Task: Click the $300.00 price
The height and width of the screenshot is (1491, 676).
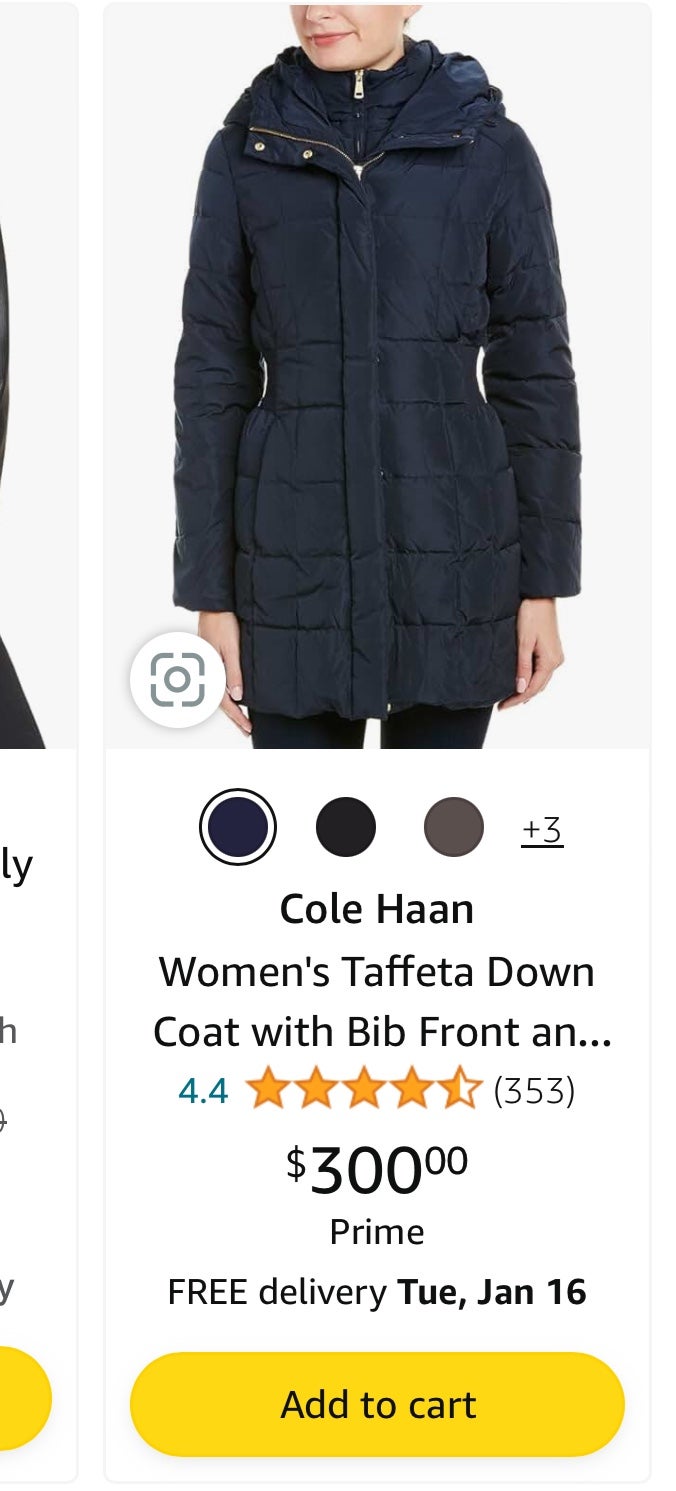Action: 377,1169
